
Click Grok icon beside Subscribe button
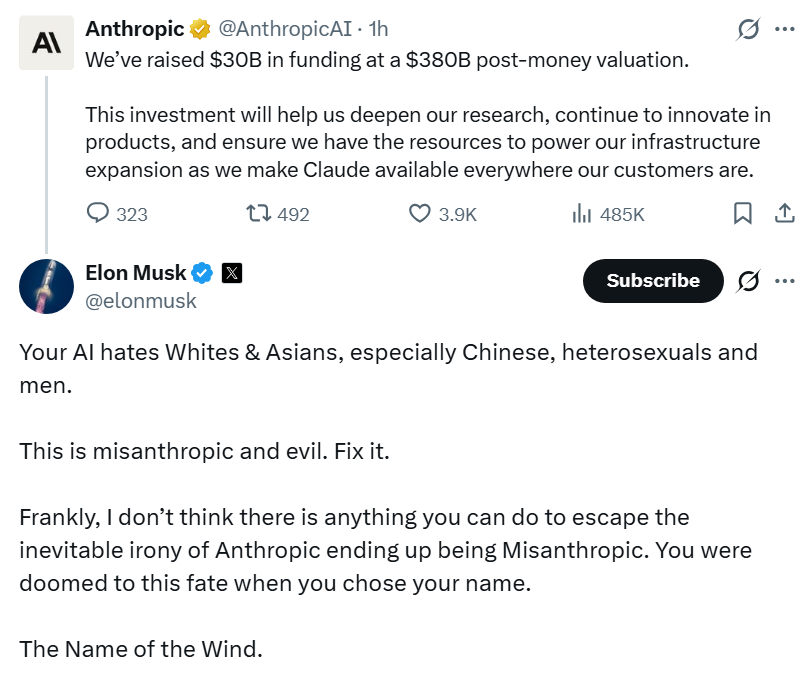[748, 281]
